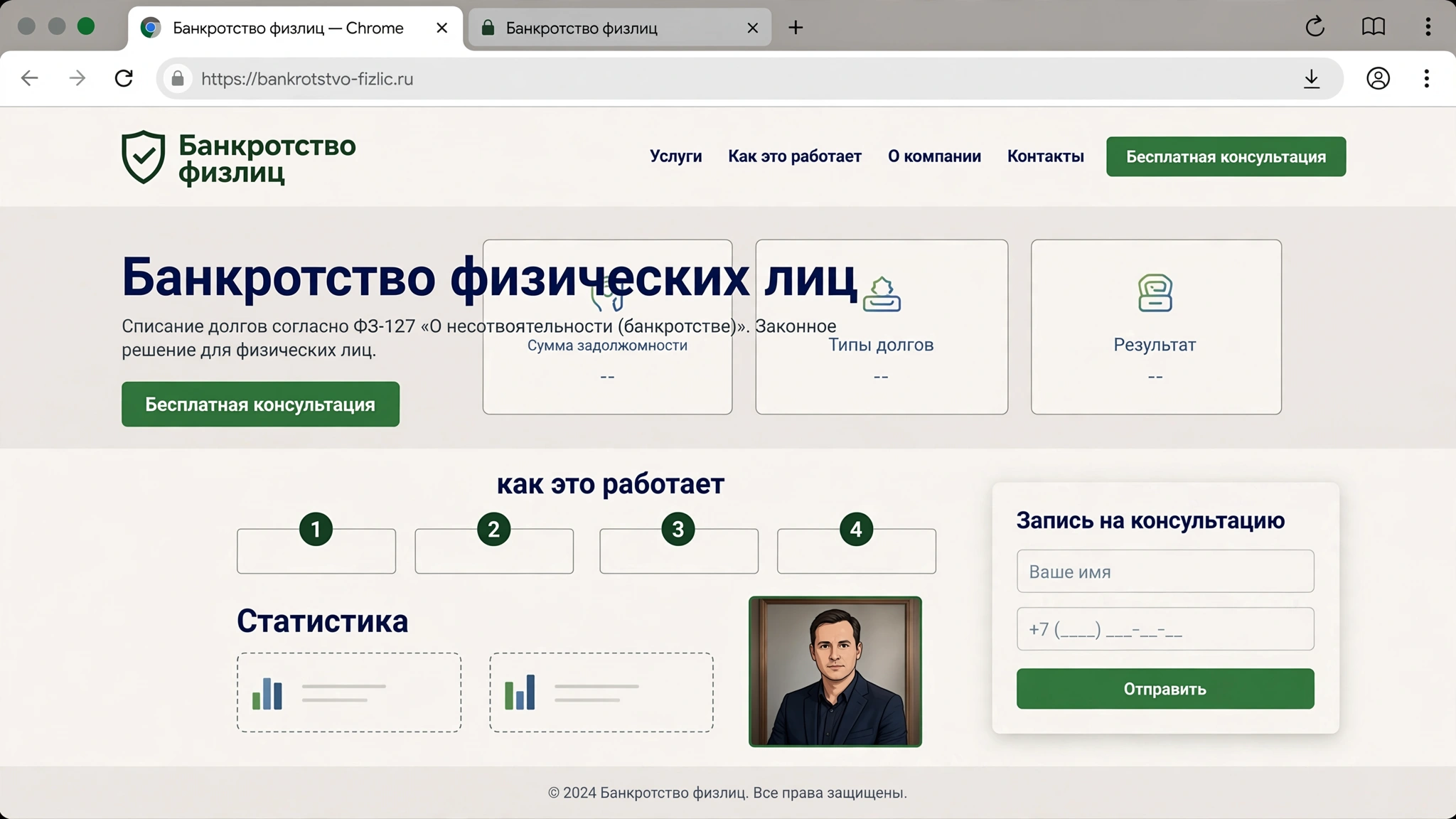Click the 'Списание долгов согласно ФЗ-127' paragraph

point(478,338)
